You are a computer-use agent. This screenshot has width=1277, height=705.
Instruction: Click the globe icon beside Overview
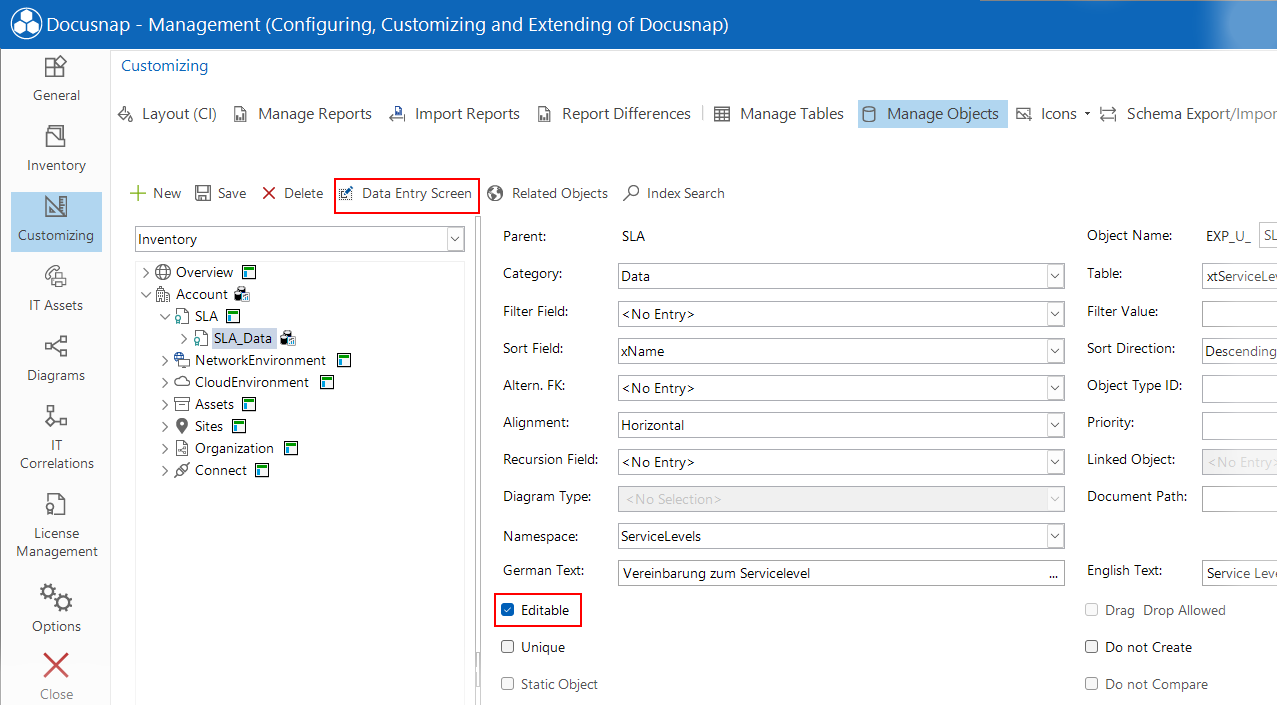coord(163,272)
